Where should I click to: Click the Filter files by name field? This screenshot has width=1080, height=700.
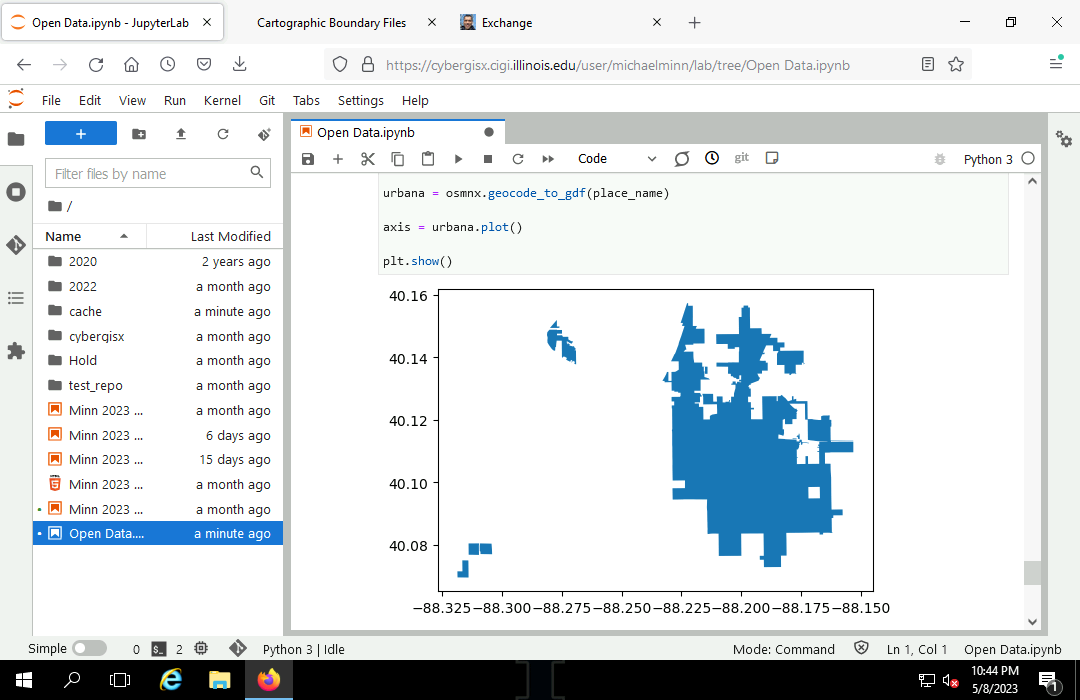coord(148,174)
